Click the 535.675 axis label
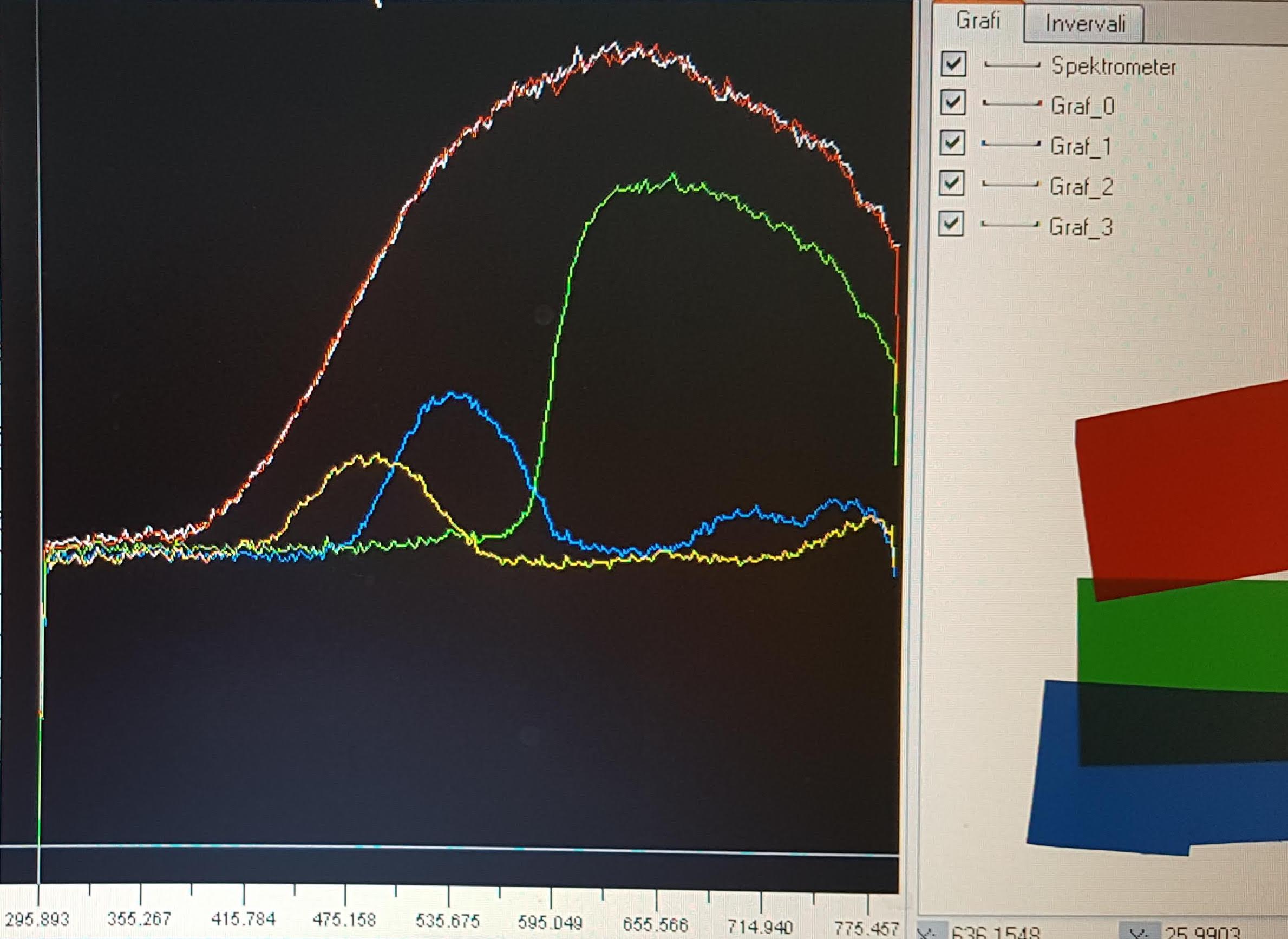Viewport: 1288px width, 939px height. click(448, 920)
